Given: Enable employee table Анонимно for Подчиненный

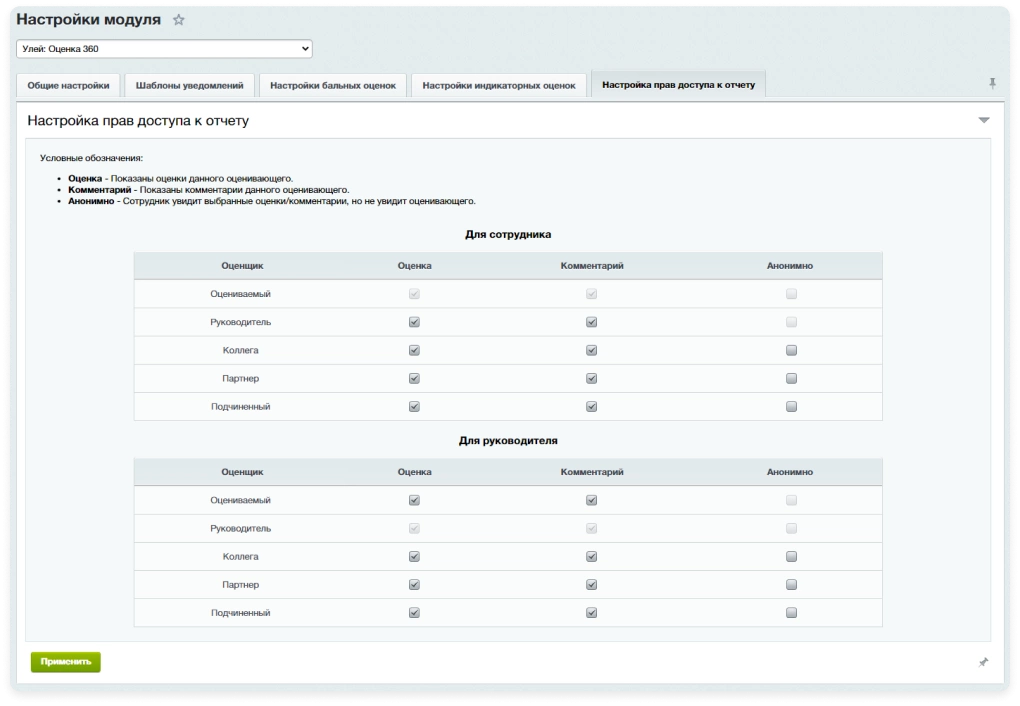Looking at the screenshot, I should point(791,407).
